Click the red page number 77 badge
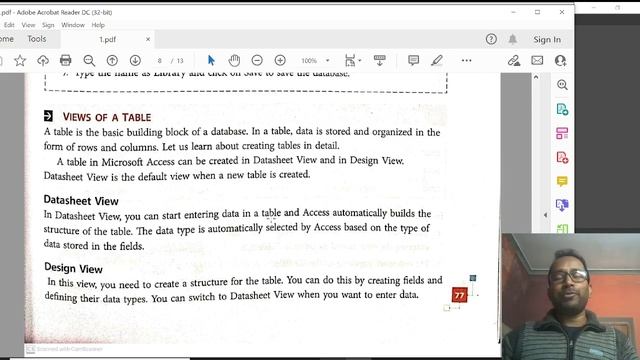 pyautogui.click(x=460, y=295)
